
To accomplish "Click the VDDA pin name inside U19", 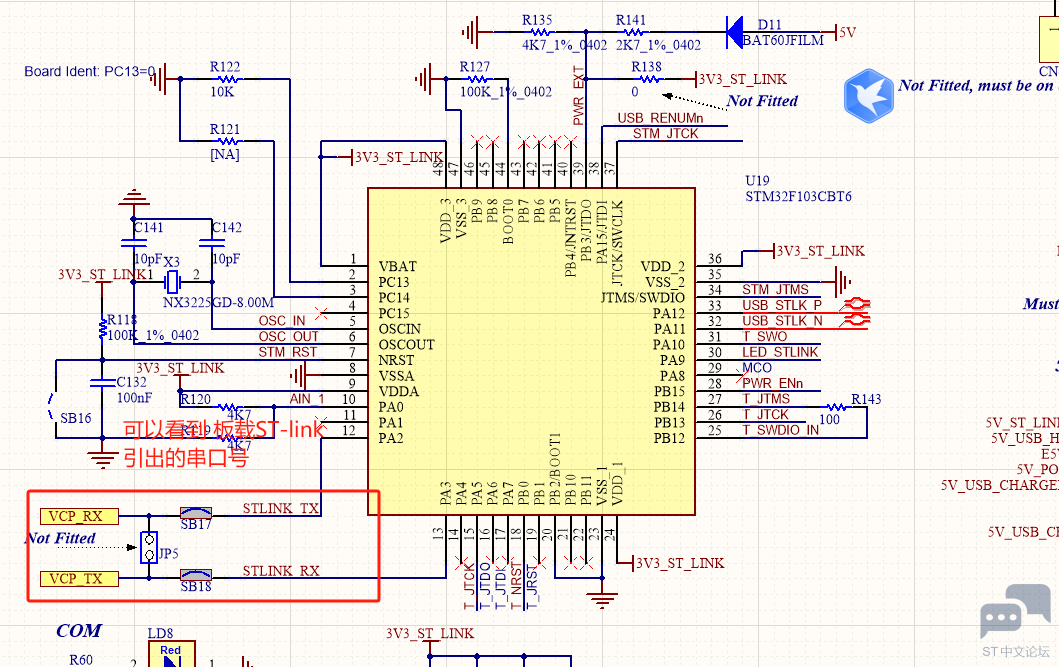I will (398, 392).
